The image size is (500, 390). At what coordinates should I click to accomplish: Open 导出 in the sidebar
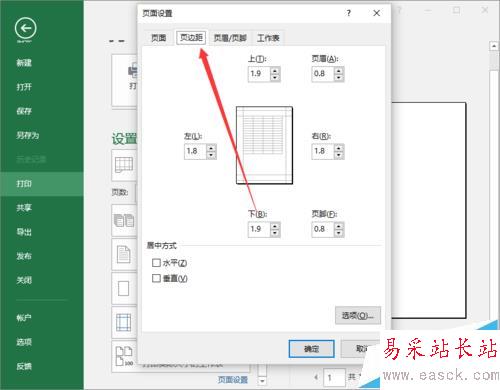click(24, 232)
